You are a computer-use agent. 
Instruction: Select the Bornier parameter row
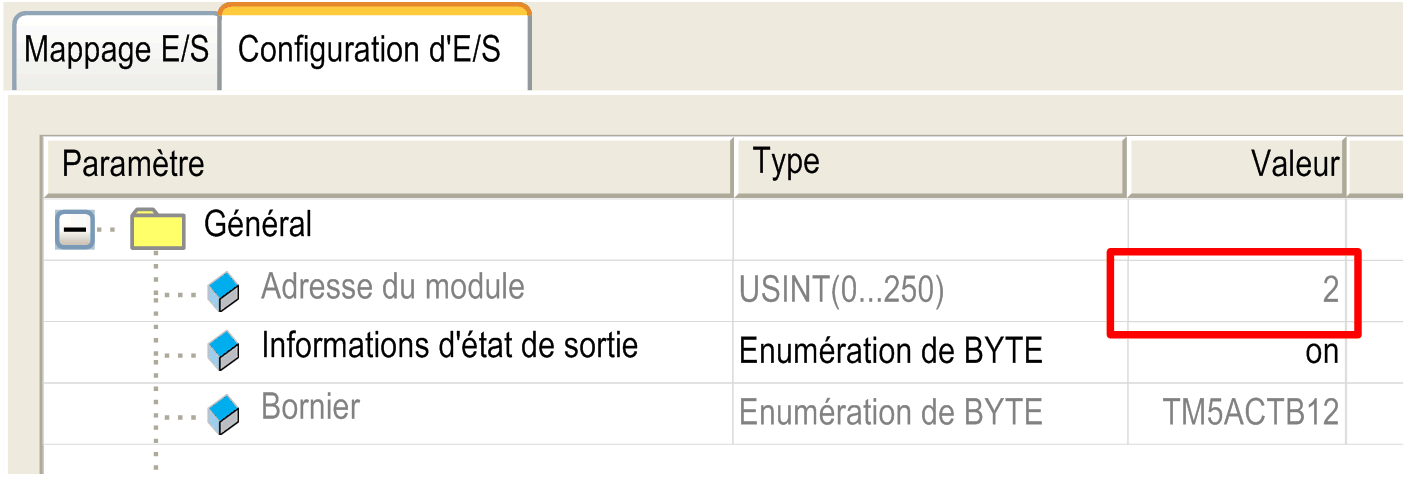(310, 408)
